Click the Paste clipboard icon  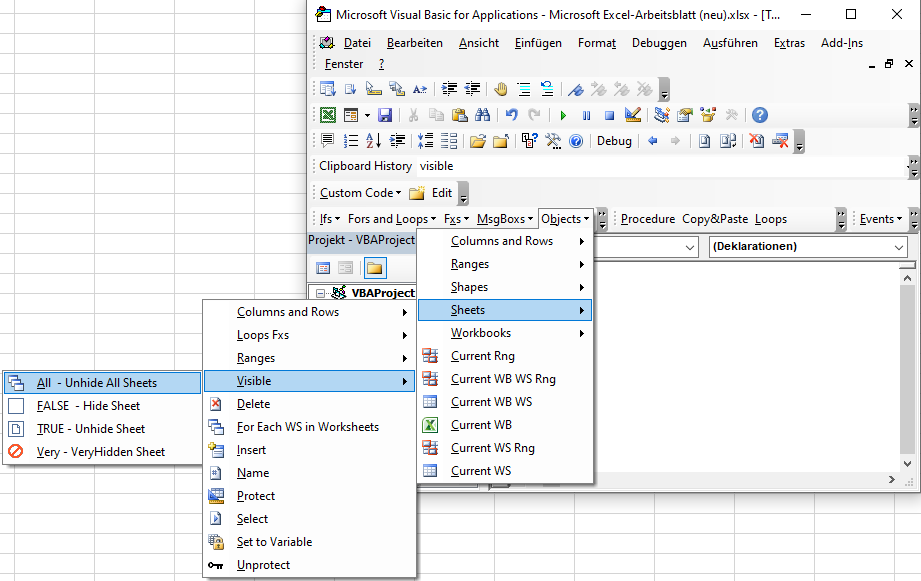(x=459, y=115)
